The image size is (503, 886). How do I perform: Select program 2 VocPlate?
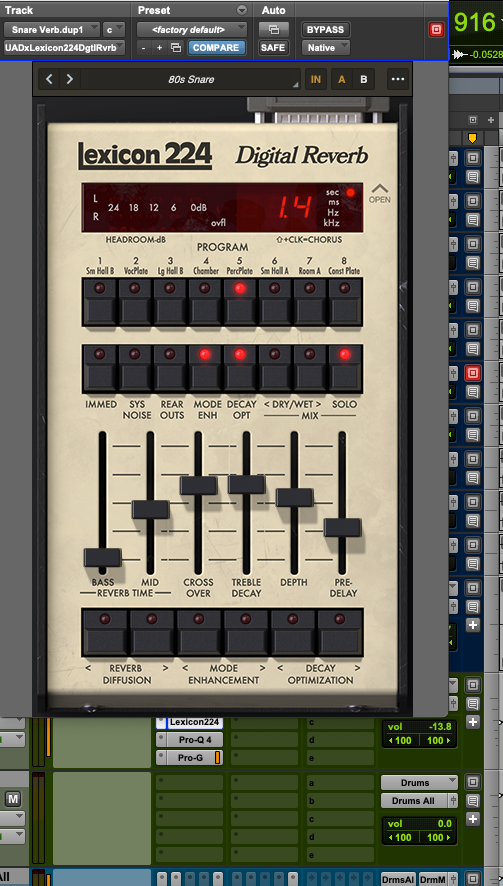[x=135, y=302]
